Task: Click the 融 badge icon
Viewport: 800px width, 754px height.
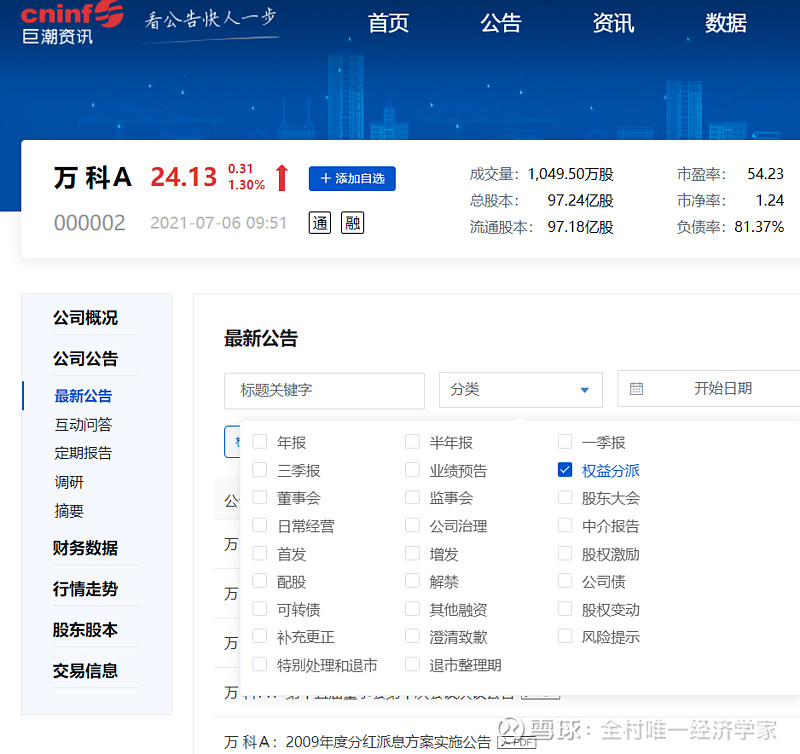Action: [353, 223]
